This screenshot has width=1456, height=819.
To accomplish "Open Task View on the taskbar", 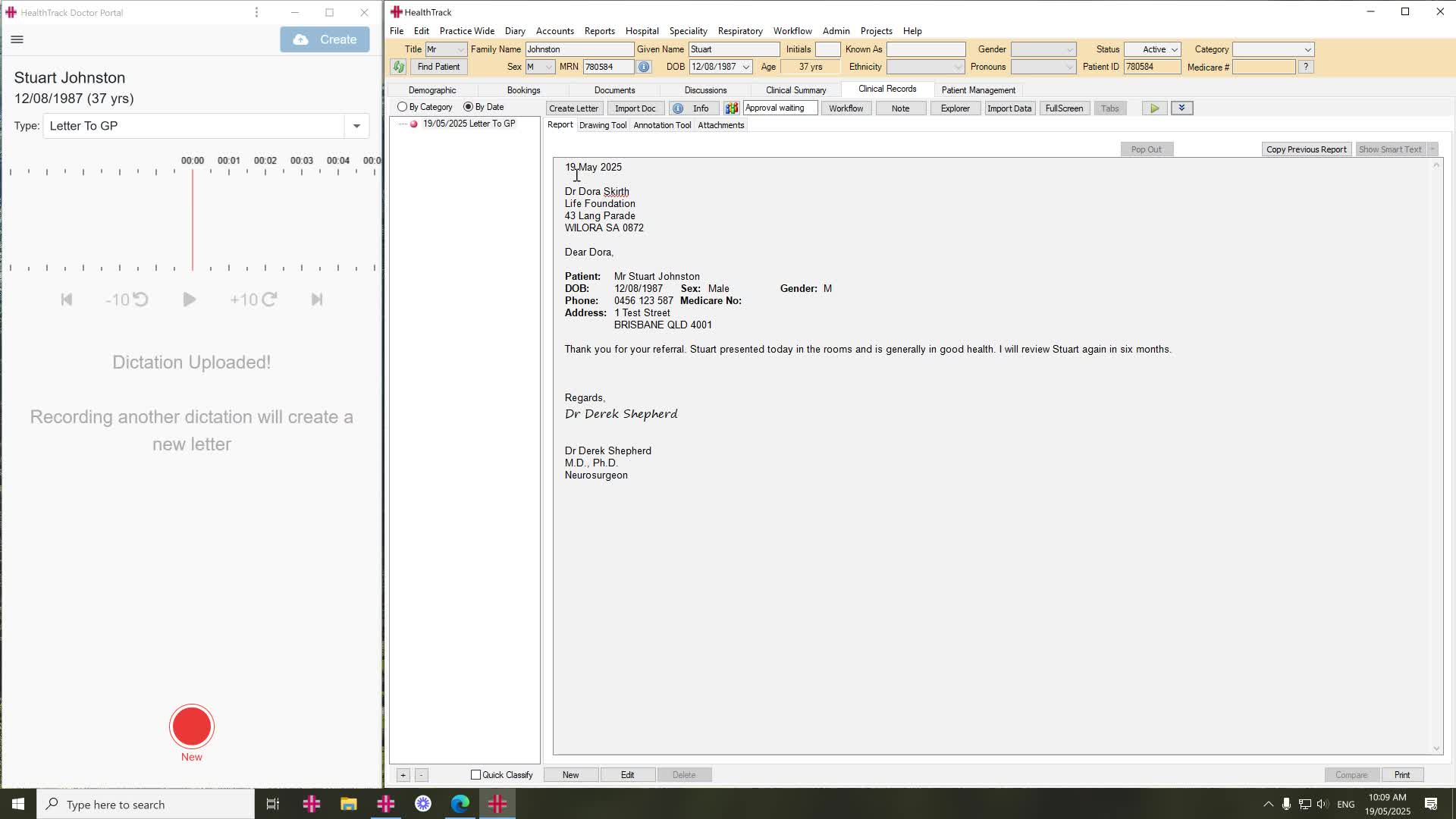I will pyautogui.click(x=273, y=804).
